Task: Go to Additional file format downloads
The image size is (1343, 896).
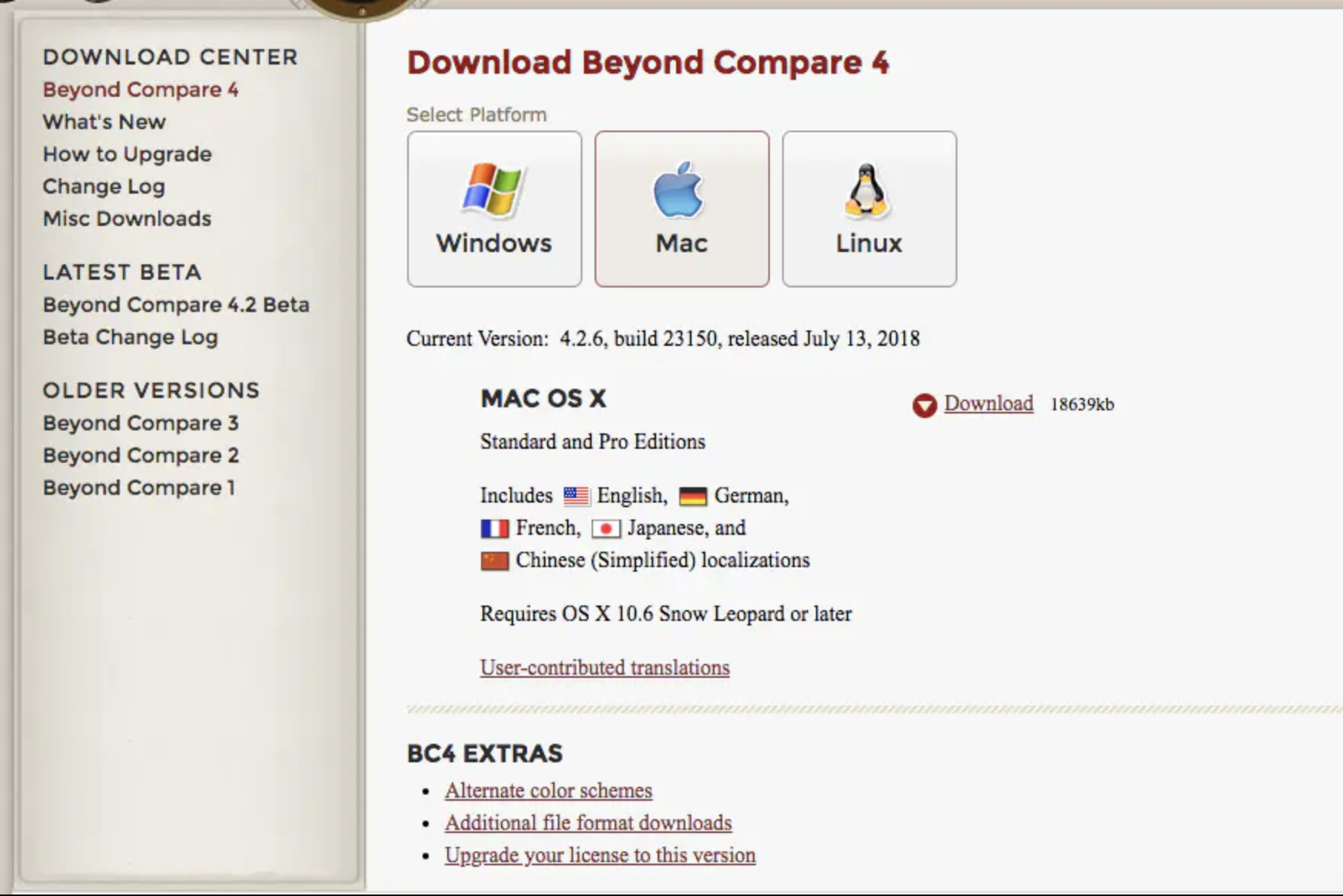Action: point(588,822)
